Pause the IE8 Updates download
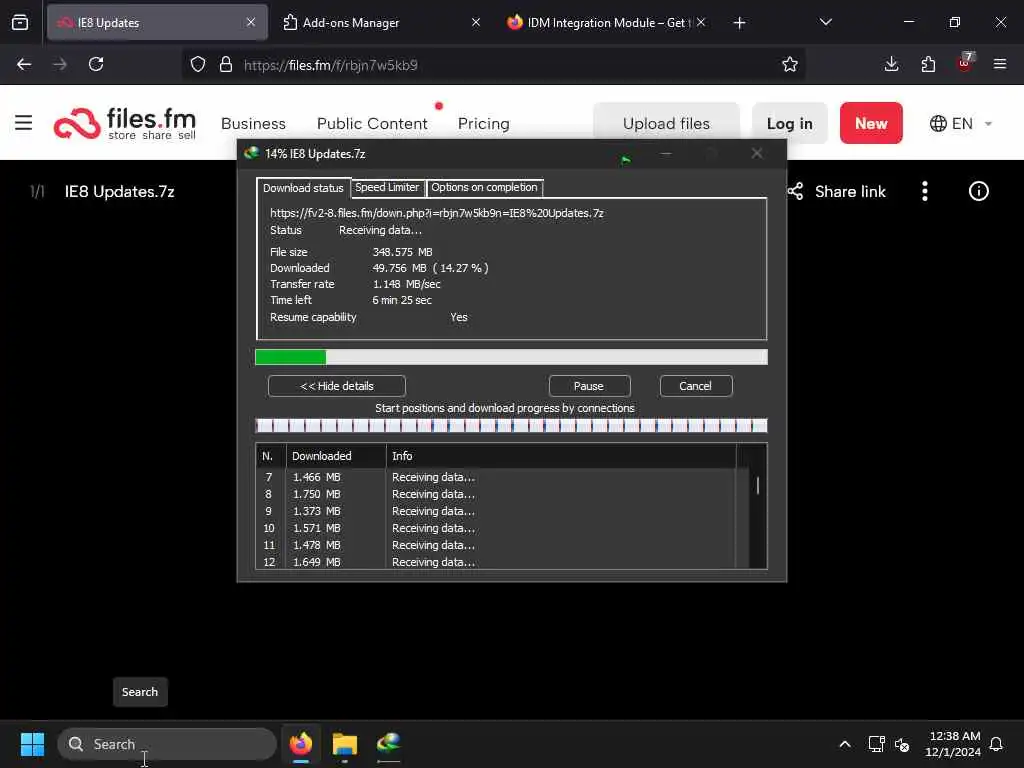 click(589, 386)
